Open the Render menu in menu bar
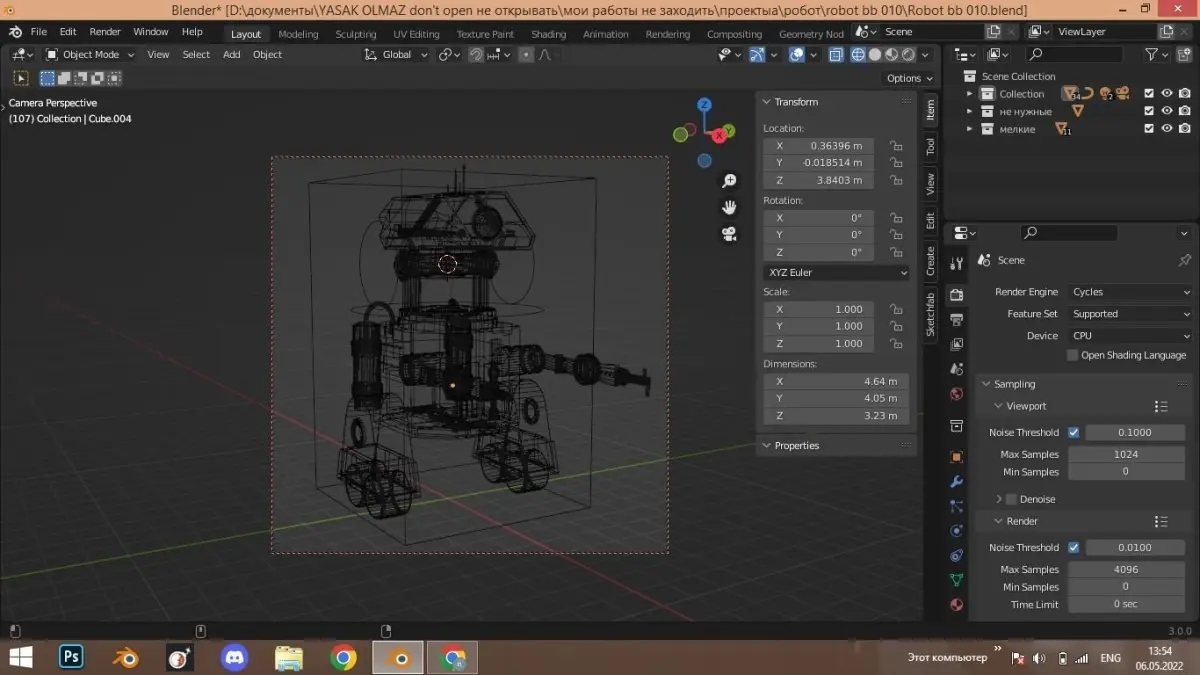1200x675 pixels. pyautogui.click(x=105, y=32)
